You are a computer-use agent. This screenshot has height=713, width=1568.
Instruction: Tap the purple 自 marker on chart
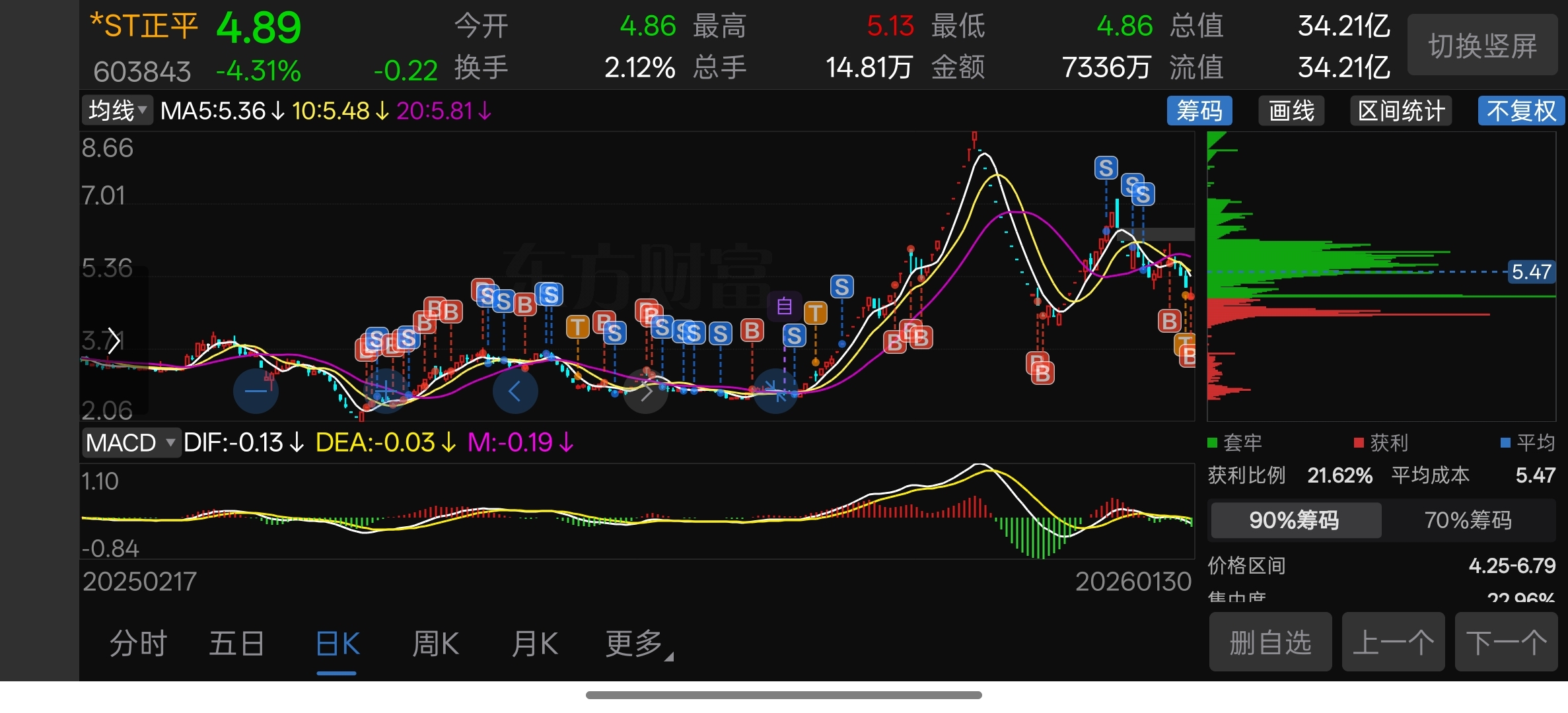pos(784,306)
